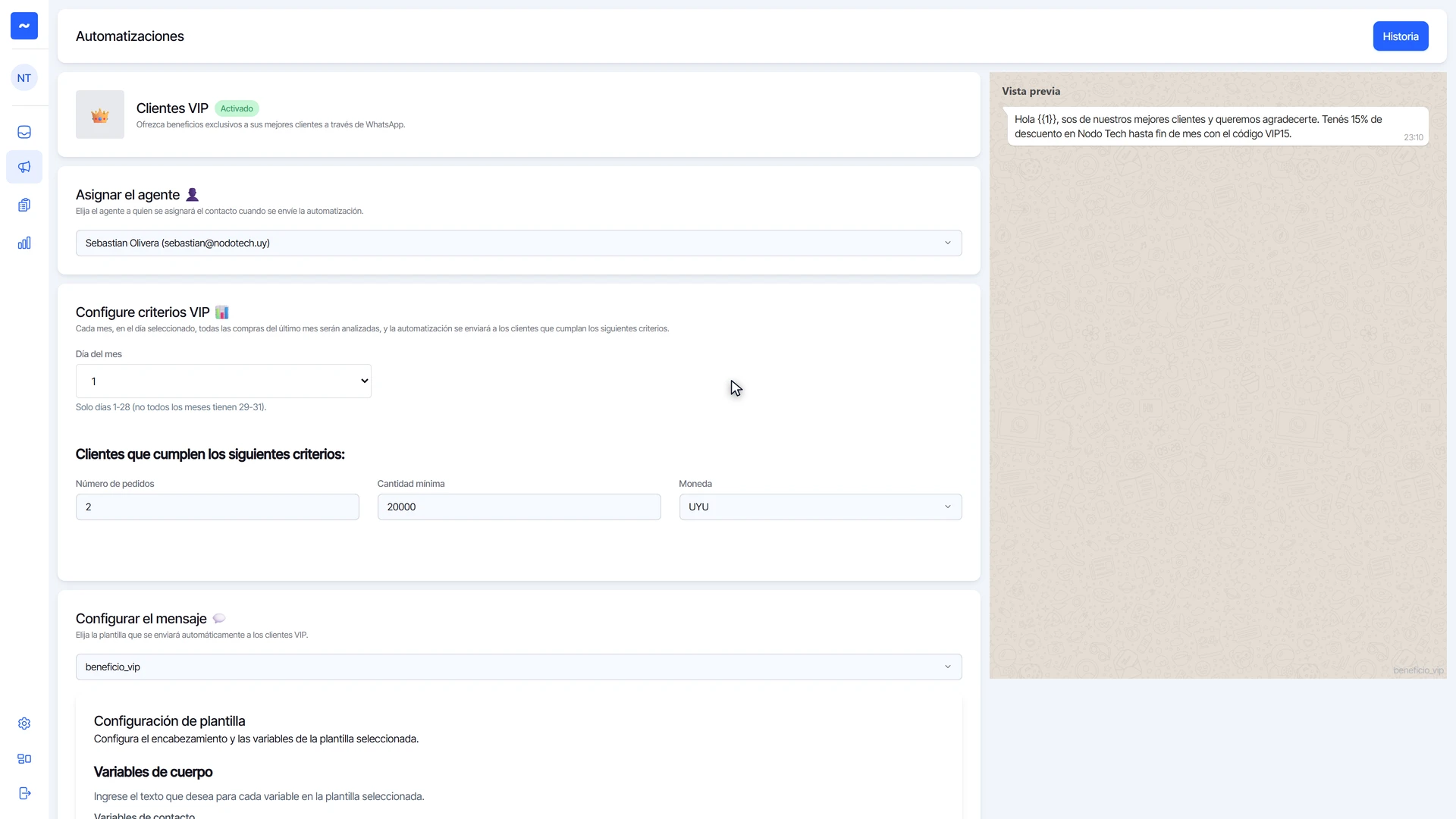This screenshot has width=1456, height=819.
Task: Open the Día del mes dropdown
Action: click(x=224, y=381)
